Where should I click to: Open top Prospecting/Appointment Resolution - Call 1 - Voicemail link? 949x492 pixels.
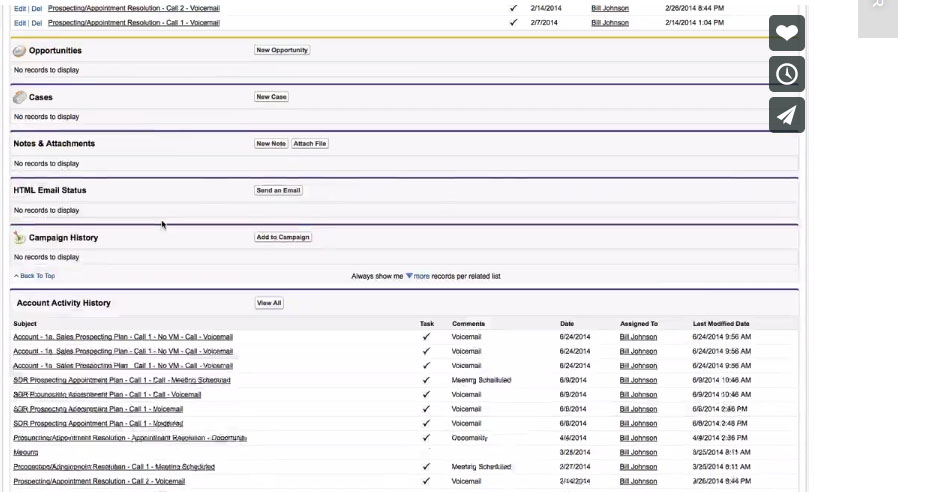coord(134,23)
